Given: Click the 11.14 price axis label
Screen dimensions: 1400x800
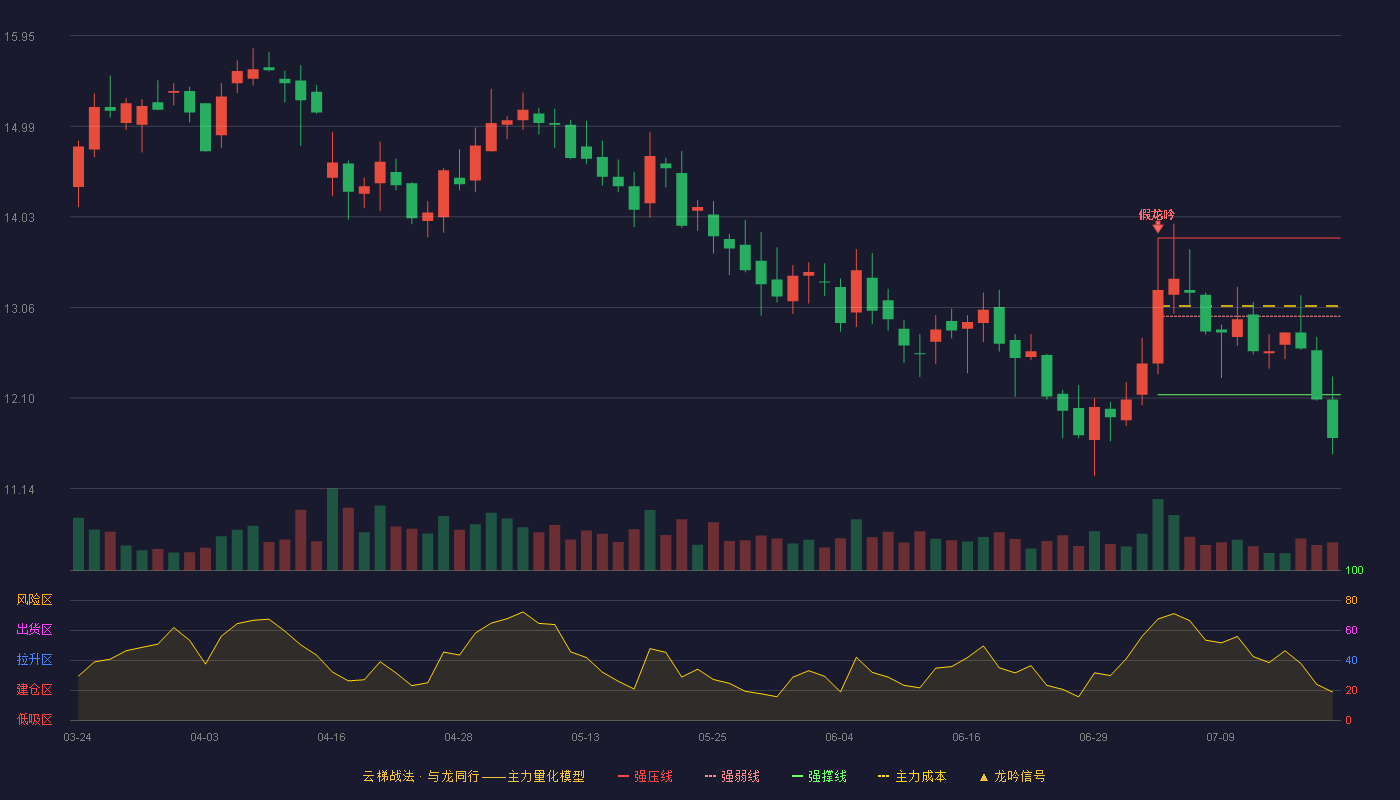Looking at the screenshot, I should tap(19, 489).
